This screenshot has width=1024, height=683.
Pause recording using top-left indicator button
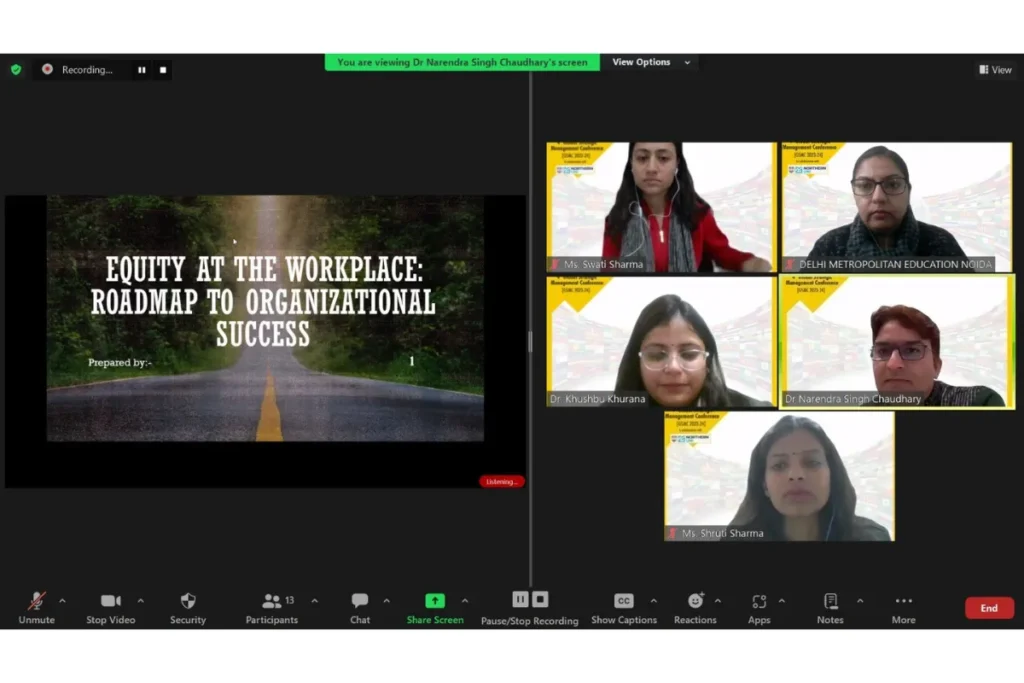[x=142, y=70]
